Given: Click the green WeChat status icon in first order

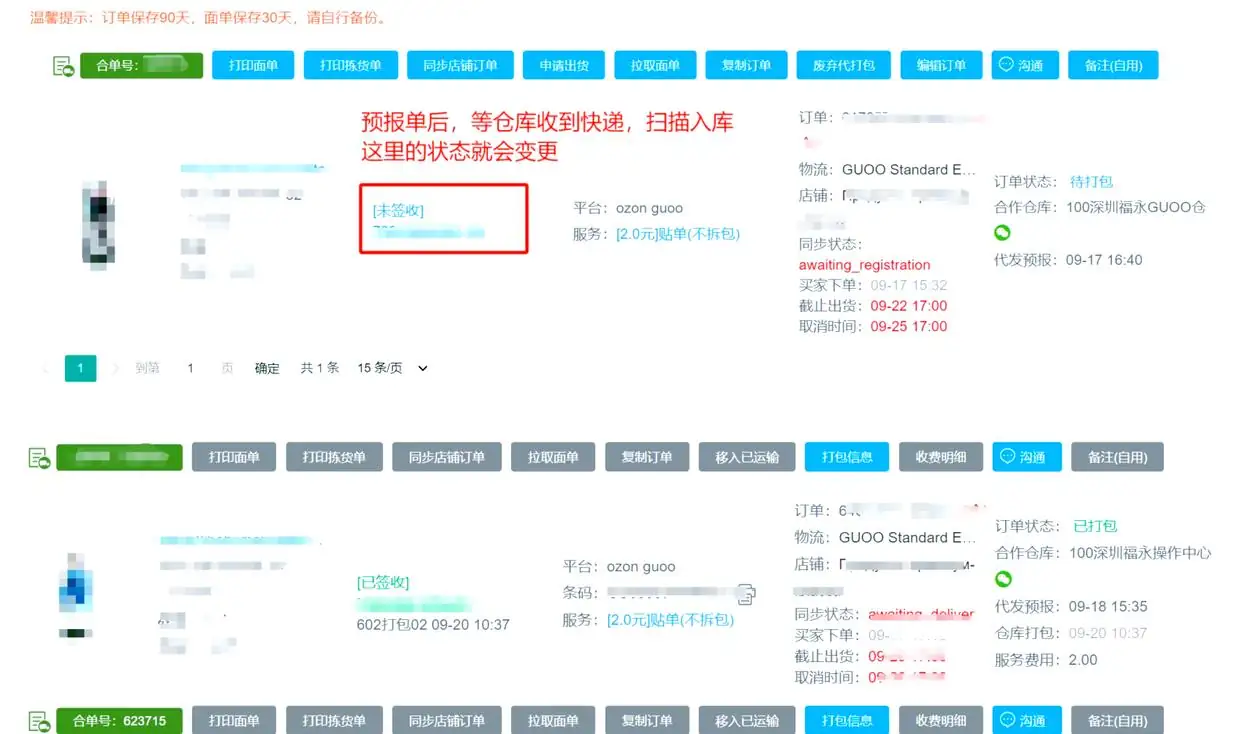Looking at the screenshot, I should tap(1000, 232).
